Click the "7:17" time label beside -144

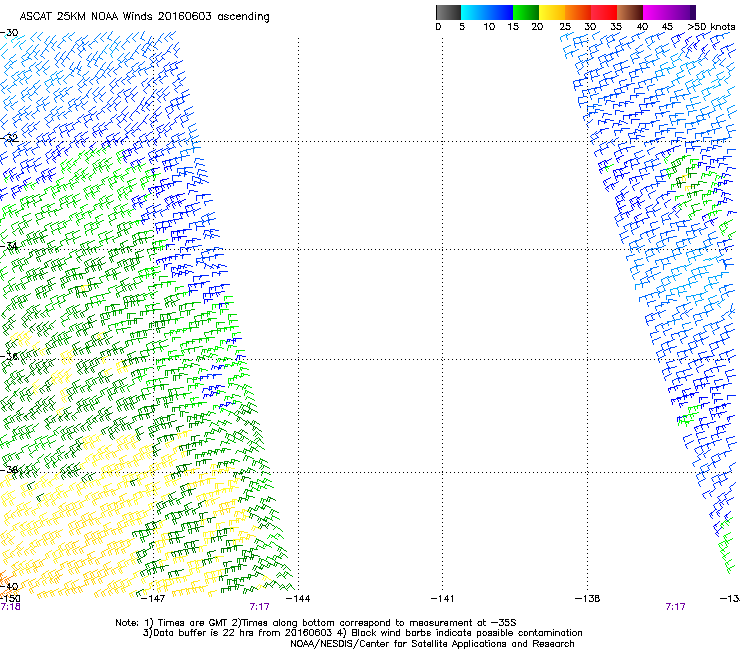260,607
